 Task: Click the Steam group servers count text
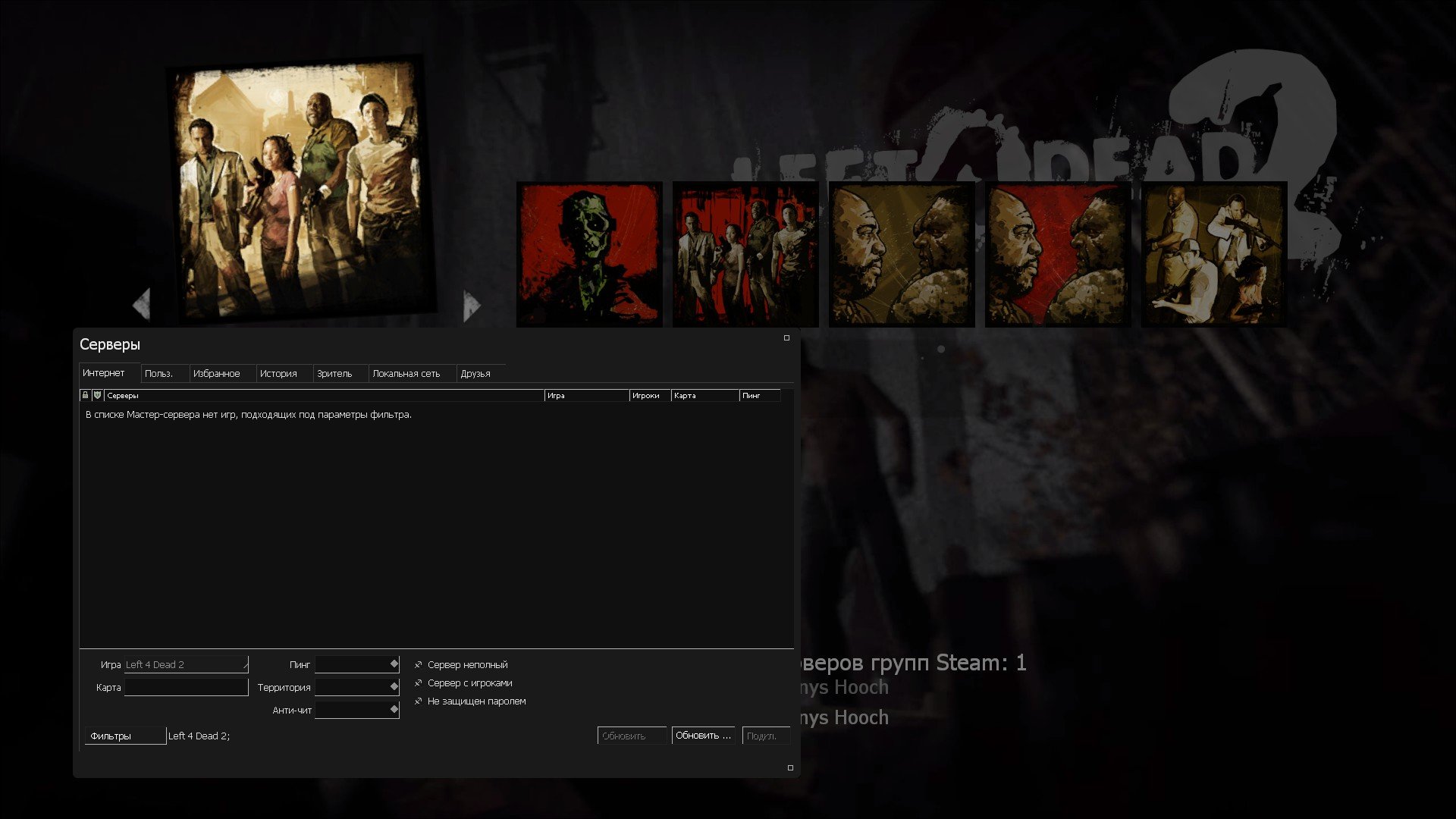pyautogui.click(x=913, y=663)
